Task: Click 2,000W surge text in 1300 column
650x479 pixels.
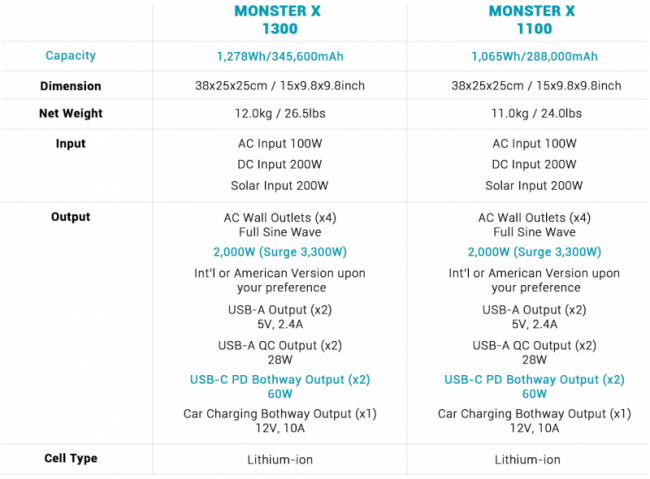Action: click(280, 252)
